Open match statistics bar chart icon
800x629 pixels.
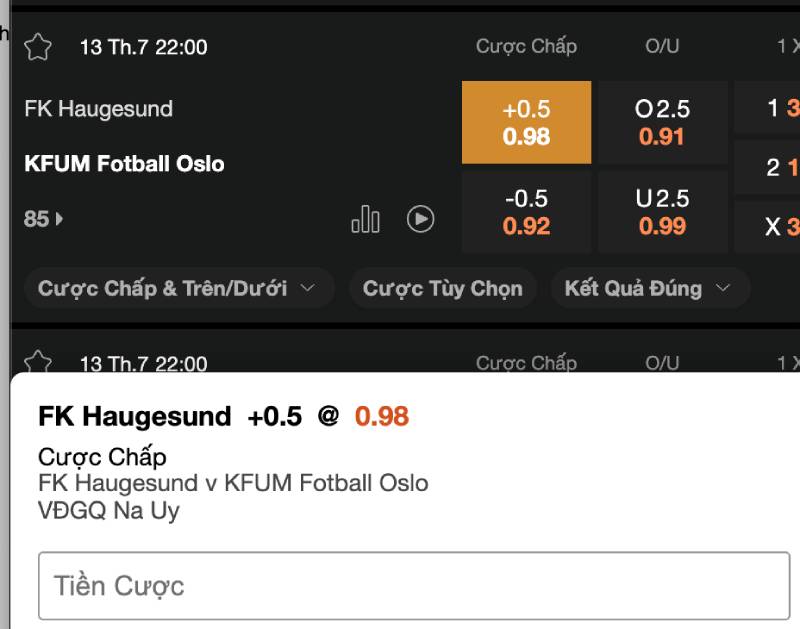[x=365, y=218]
